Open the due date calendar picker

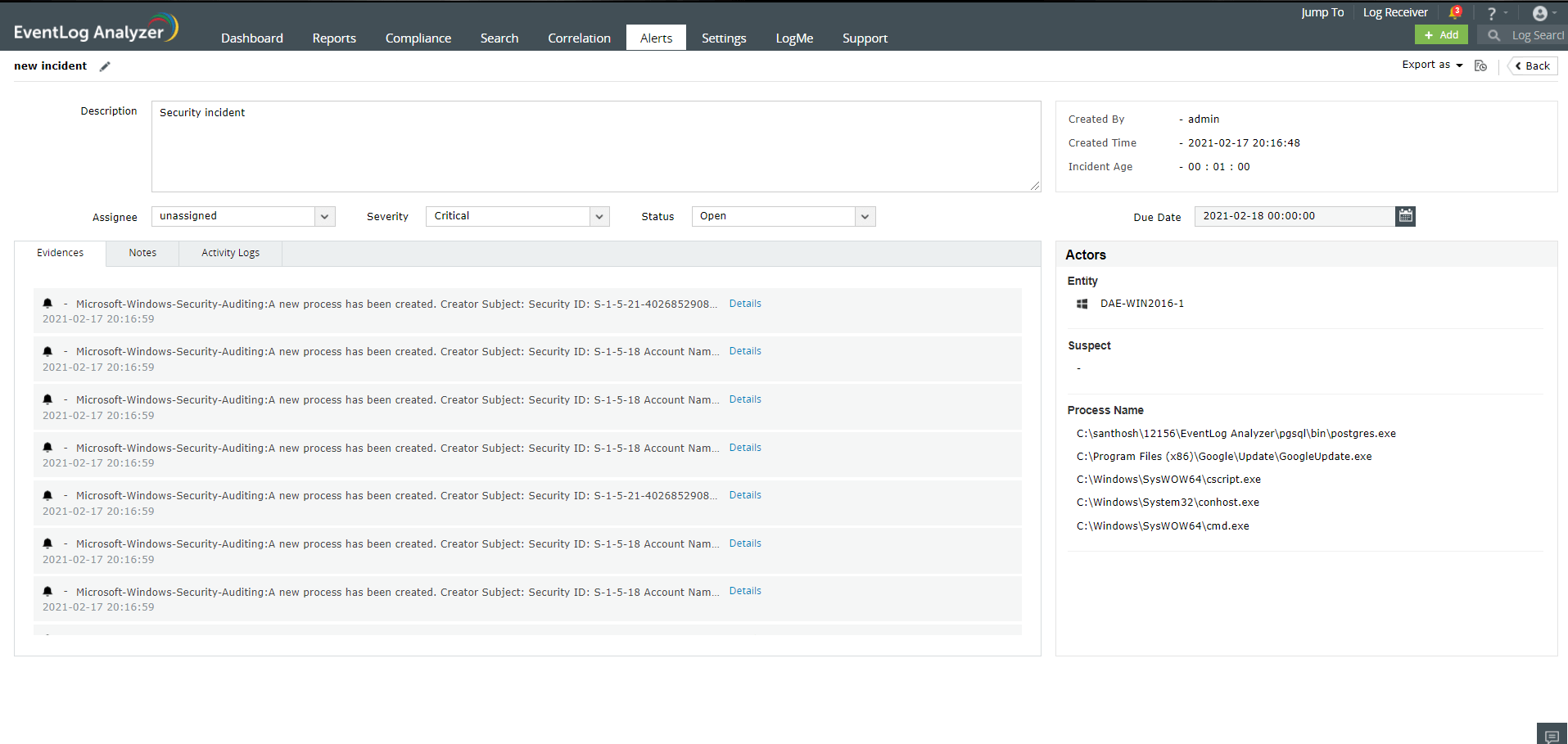pos(1405,216)
